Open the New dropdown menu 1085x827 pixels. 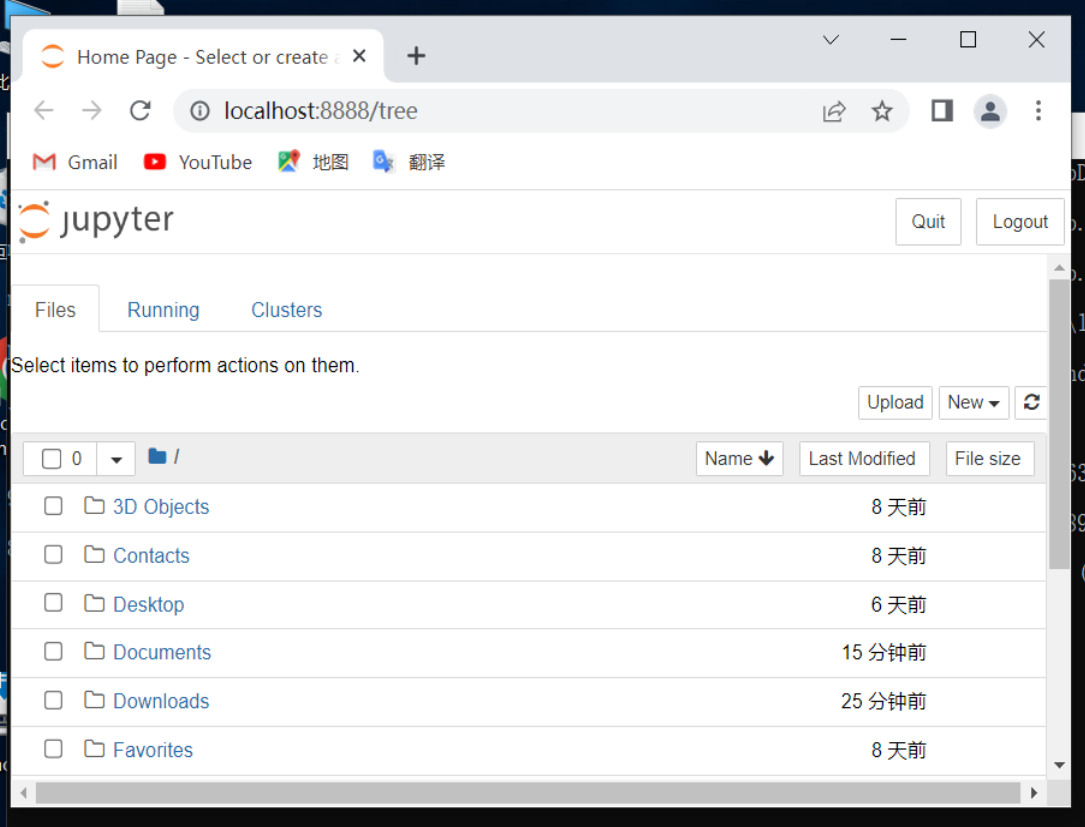click(973, 402)
